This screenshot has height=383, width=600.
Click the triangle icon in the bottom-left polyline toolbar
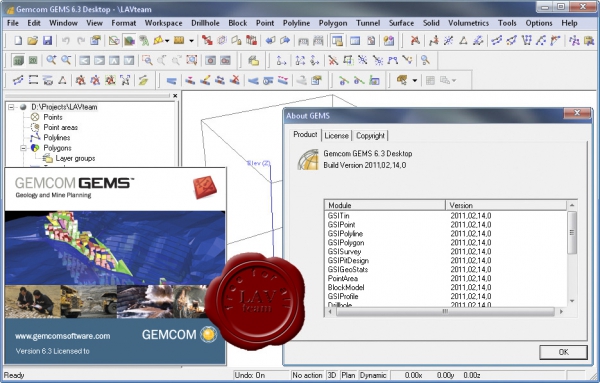coord(62,80)
